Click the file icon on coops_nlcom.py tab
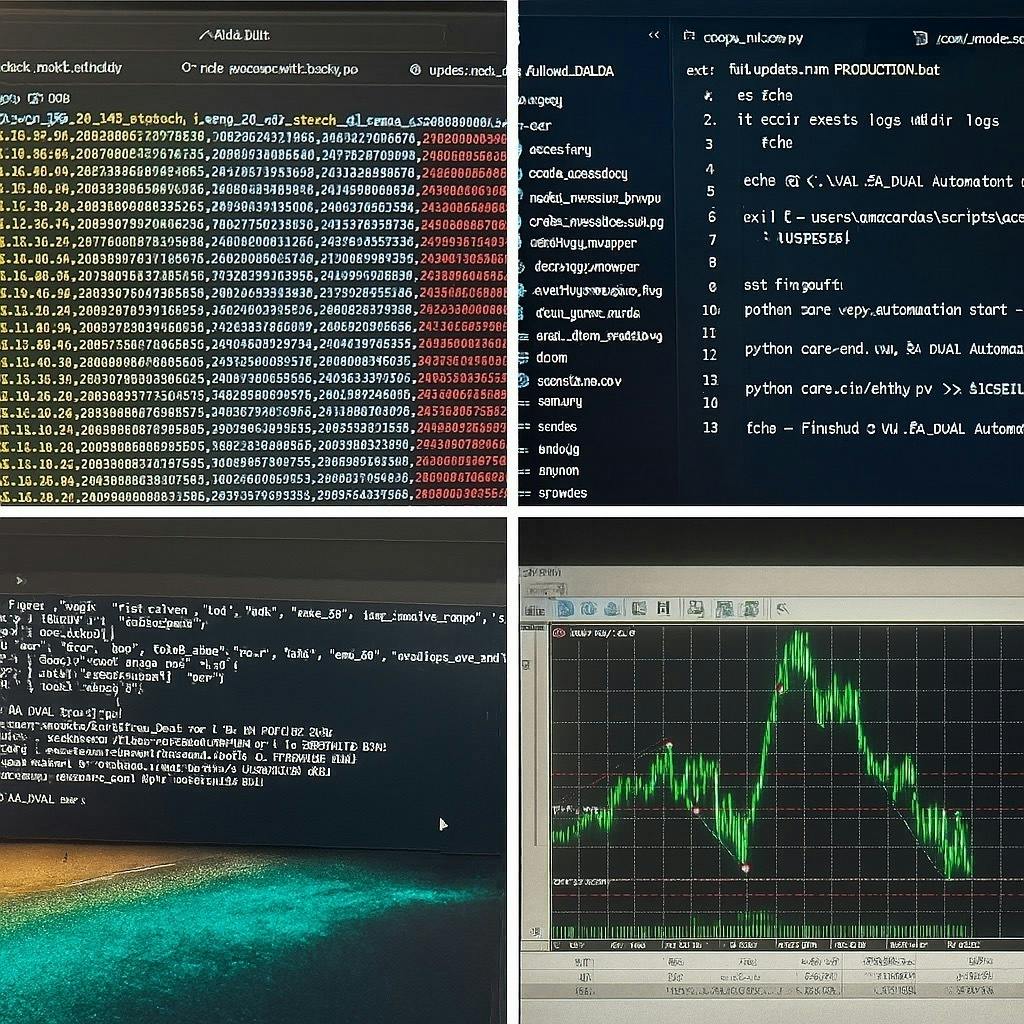 (688, 37)
